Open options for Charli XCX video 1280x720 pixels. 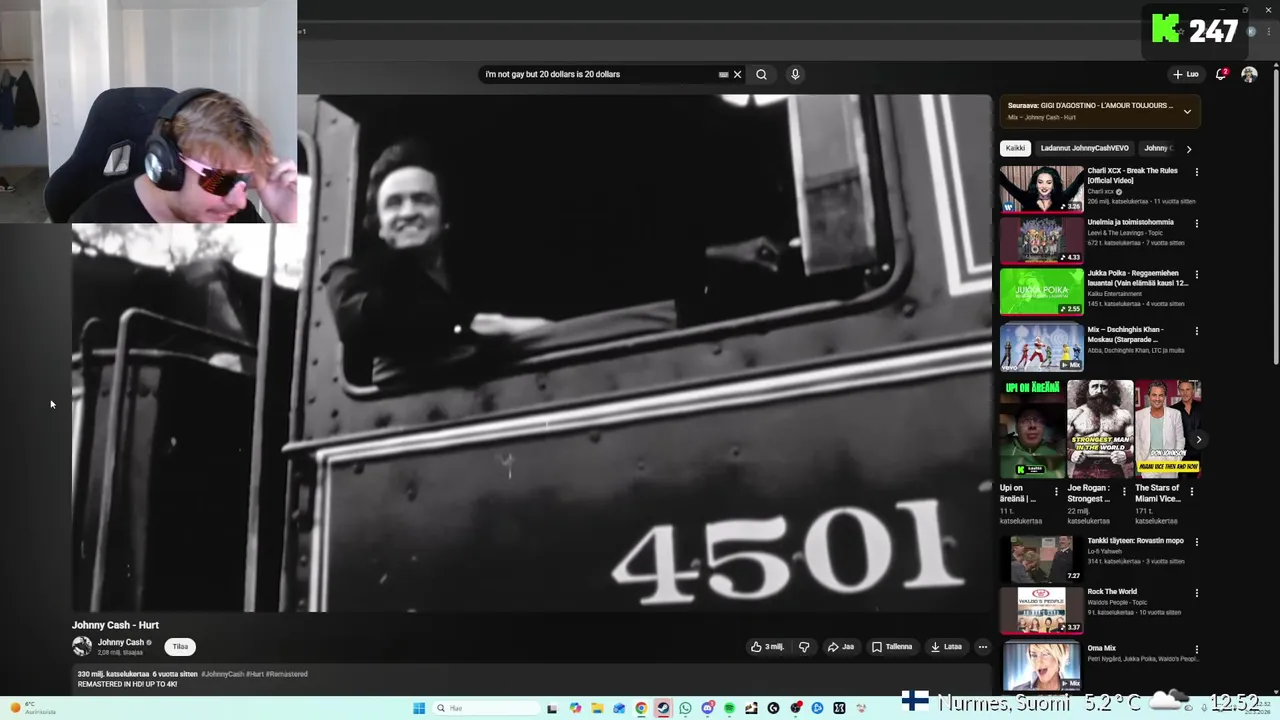coord(1196,172)
